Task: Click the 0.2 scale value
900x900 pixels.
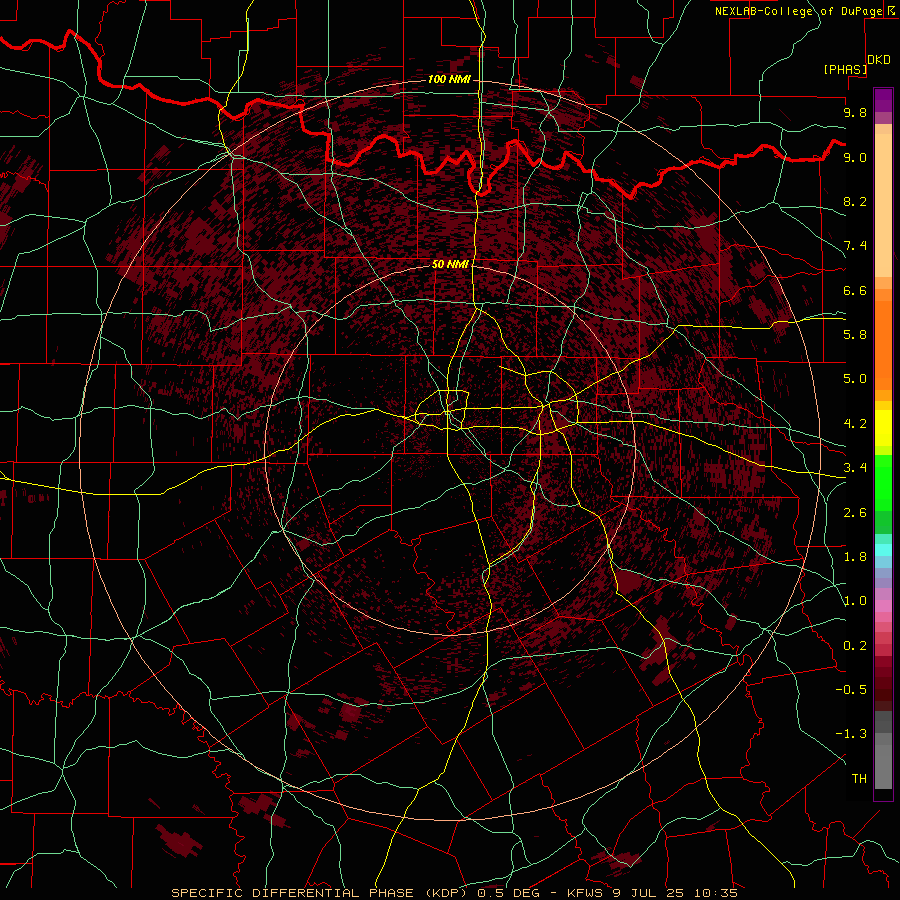Action: [855, 646]
